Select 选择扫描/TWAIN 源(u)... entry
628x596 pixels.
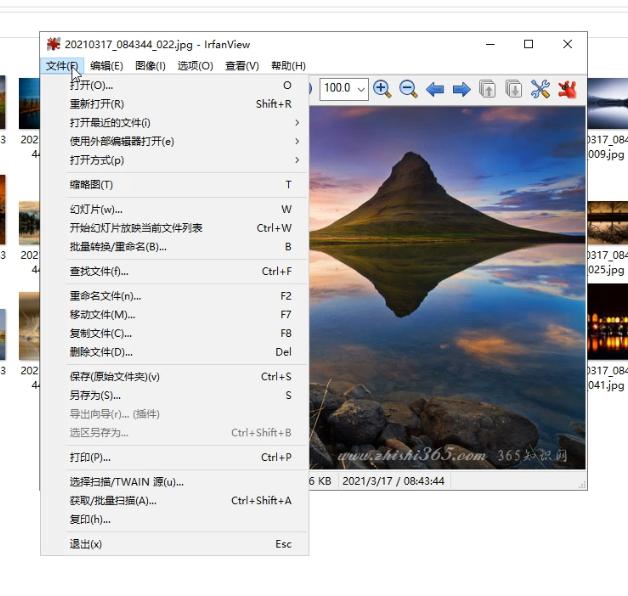click(x=175, y=482)
